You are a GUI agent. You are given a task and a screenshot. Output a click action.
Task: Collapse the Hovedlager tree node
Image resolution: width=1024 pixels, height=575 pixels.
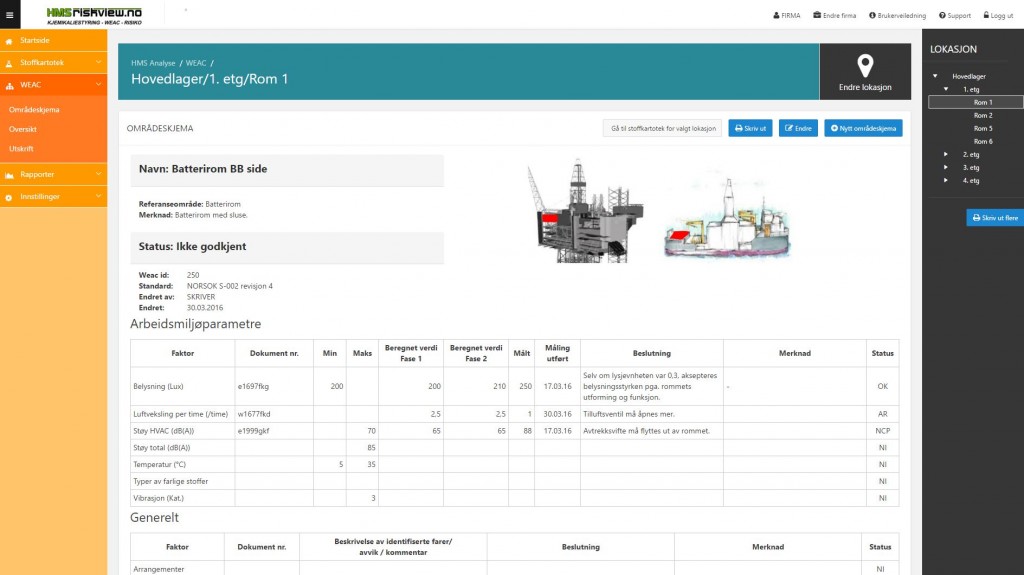935,76
